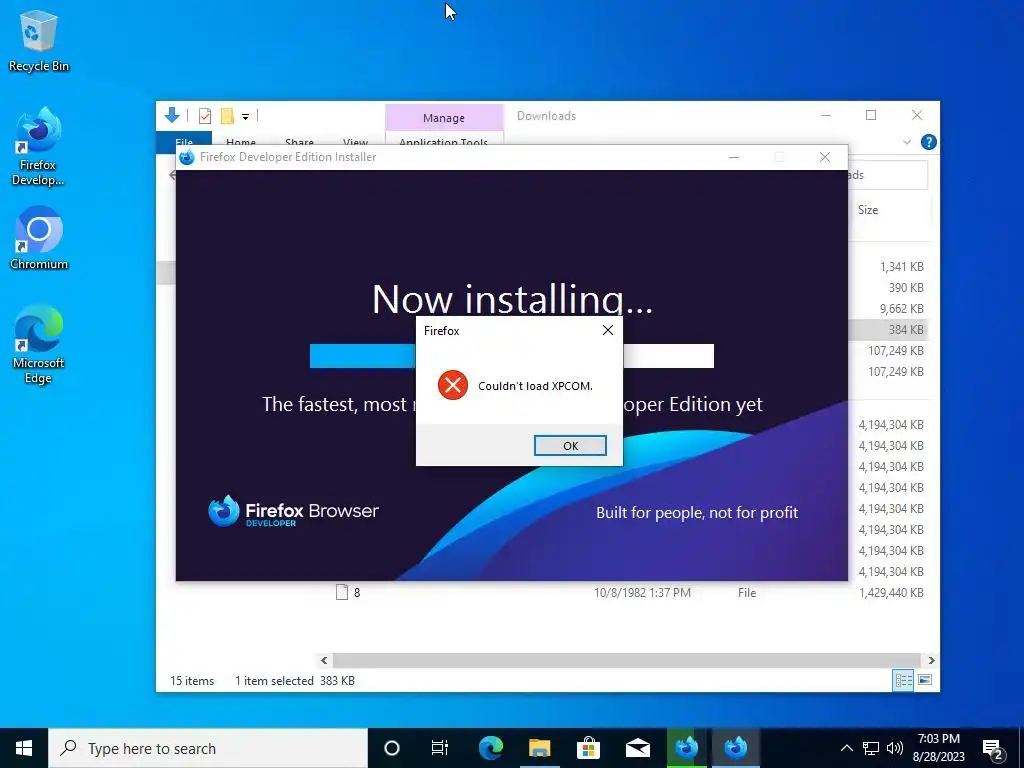
Task: Maximize the Downloads Explorer window
Action: (x=871, y=116)
